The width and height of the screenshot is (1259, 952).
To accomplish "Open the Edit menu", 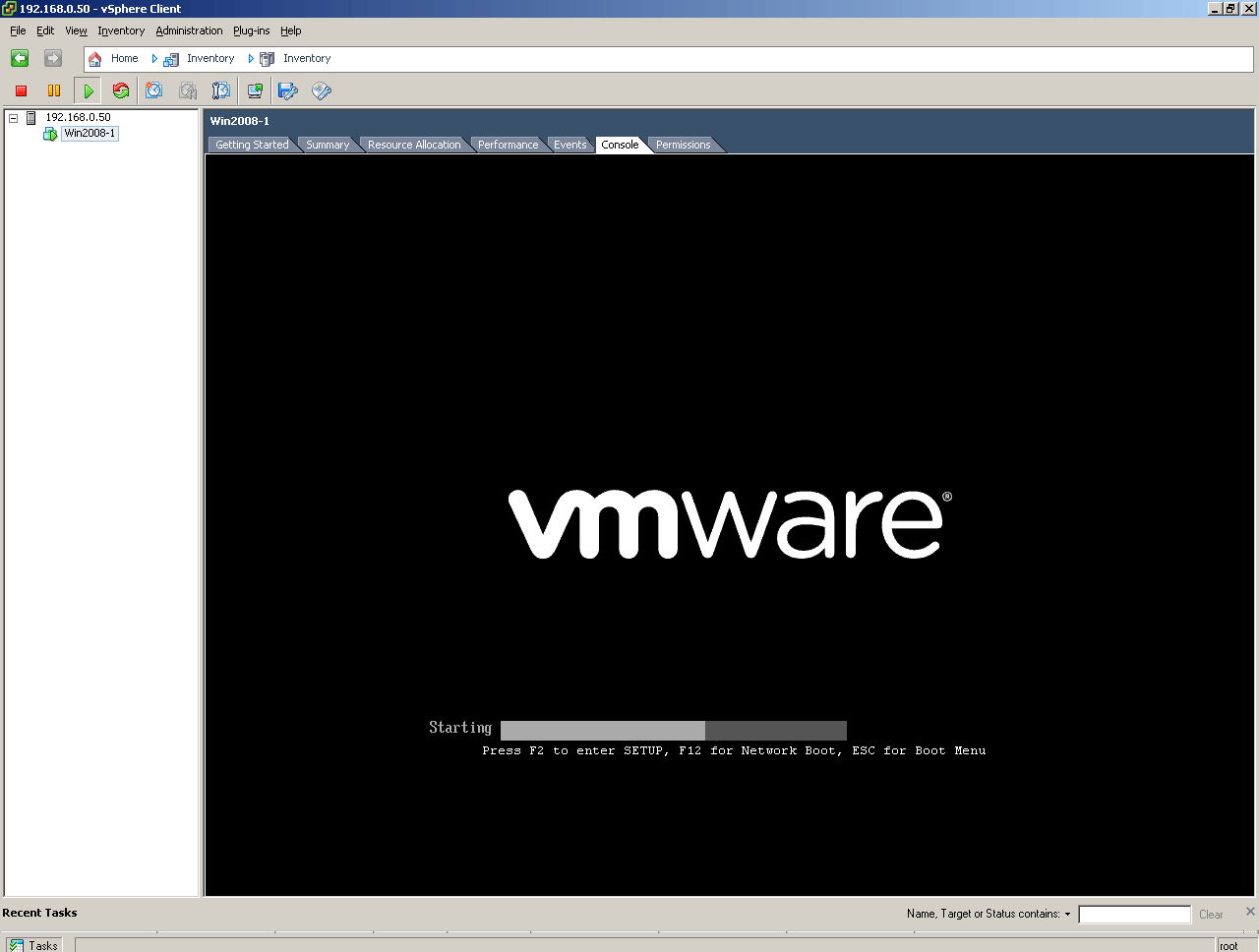I will (45, 30).
